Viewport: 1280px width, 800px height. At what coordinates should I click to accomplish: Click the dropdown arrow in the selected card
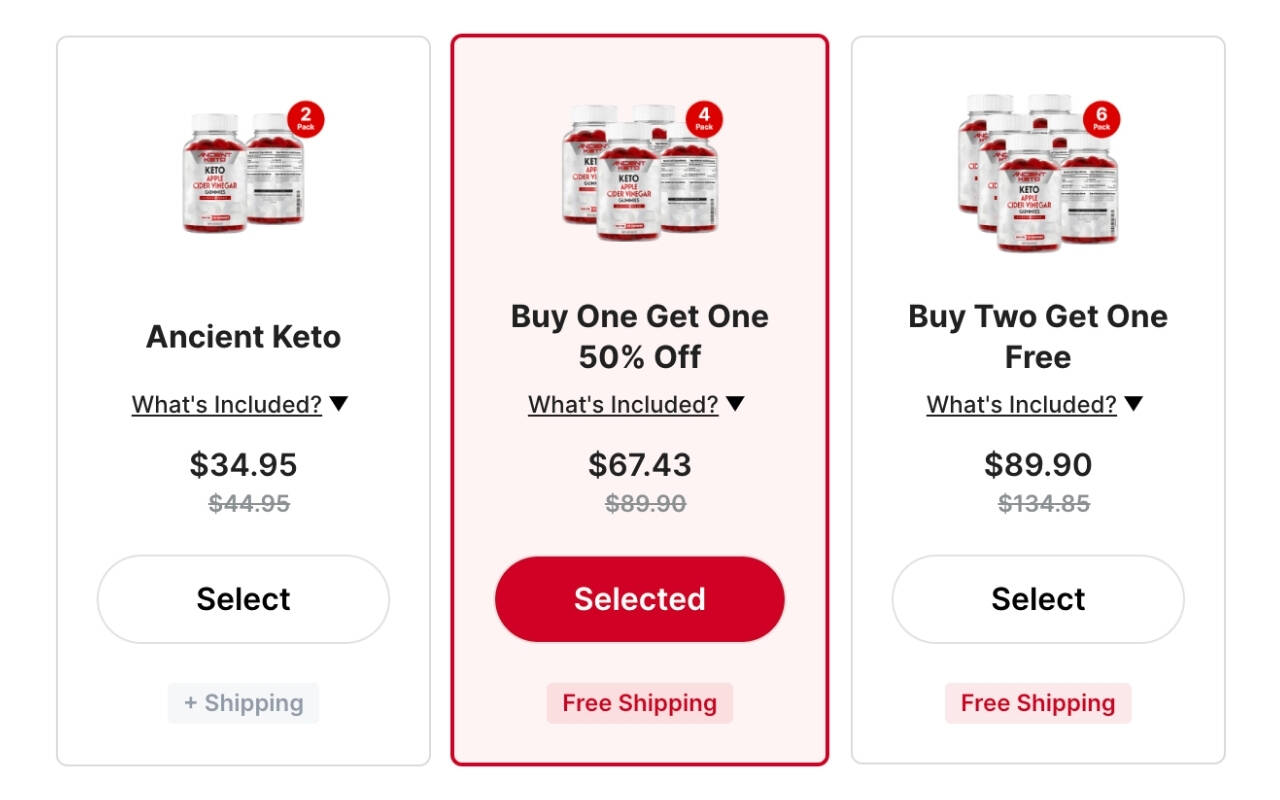735,404
